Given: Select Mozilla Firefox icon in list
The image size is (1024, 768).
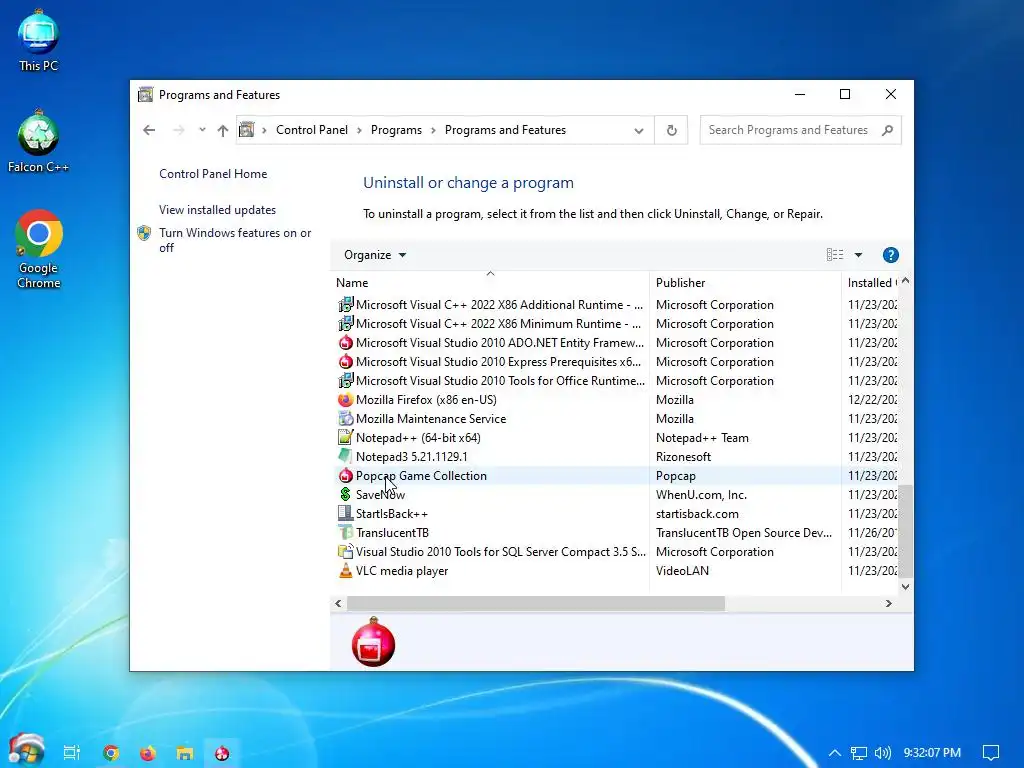Looking at the screenshot, I should point(345,399).
